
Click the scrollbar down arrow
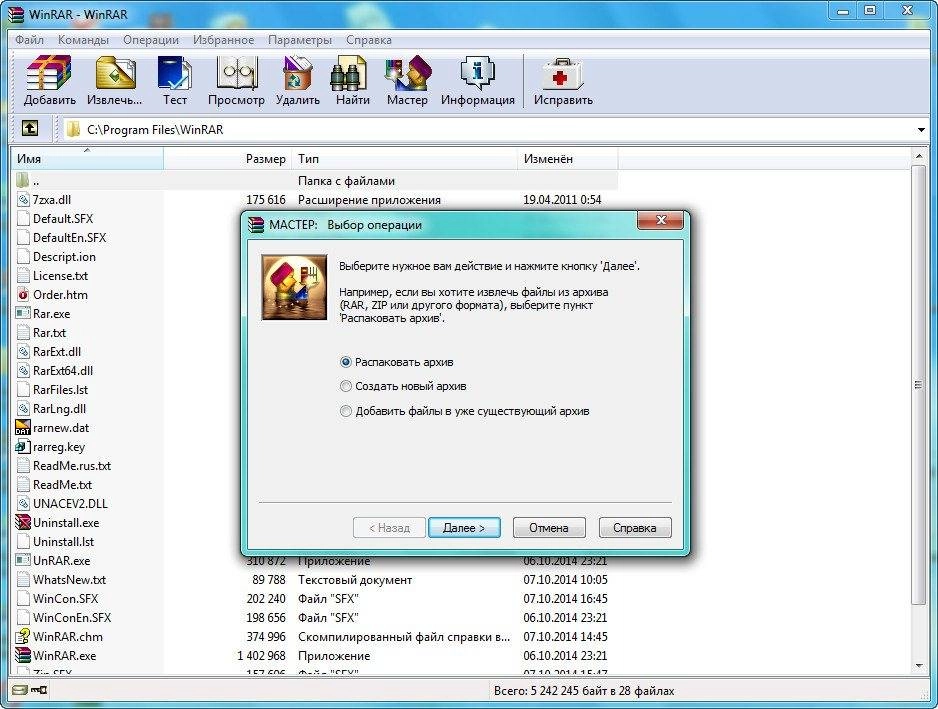919,665
